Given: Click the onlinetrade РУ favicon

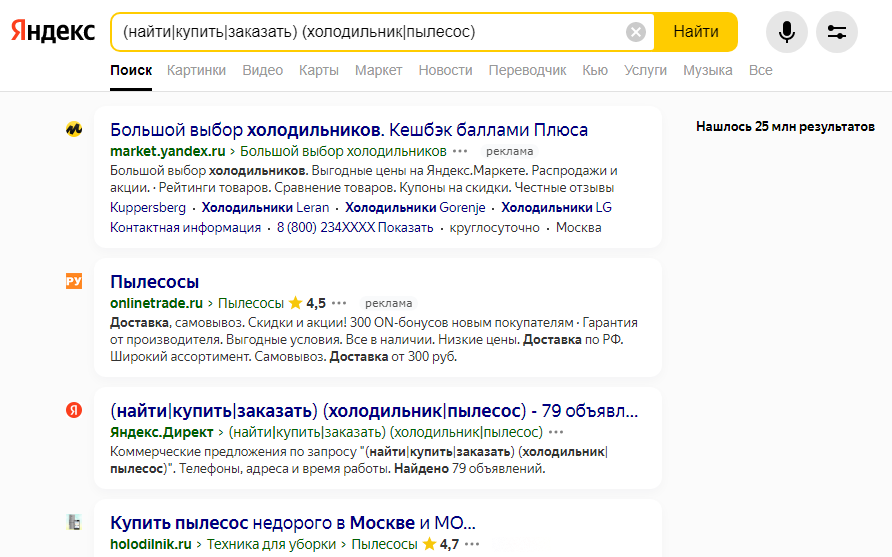Looking at the screenshot, I should coord(74,281).
